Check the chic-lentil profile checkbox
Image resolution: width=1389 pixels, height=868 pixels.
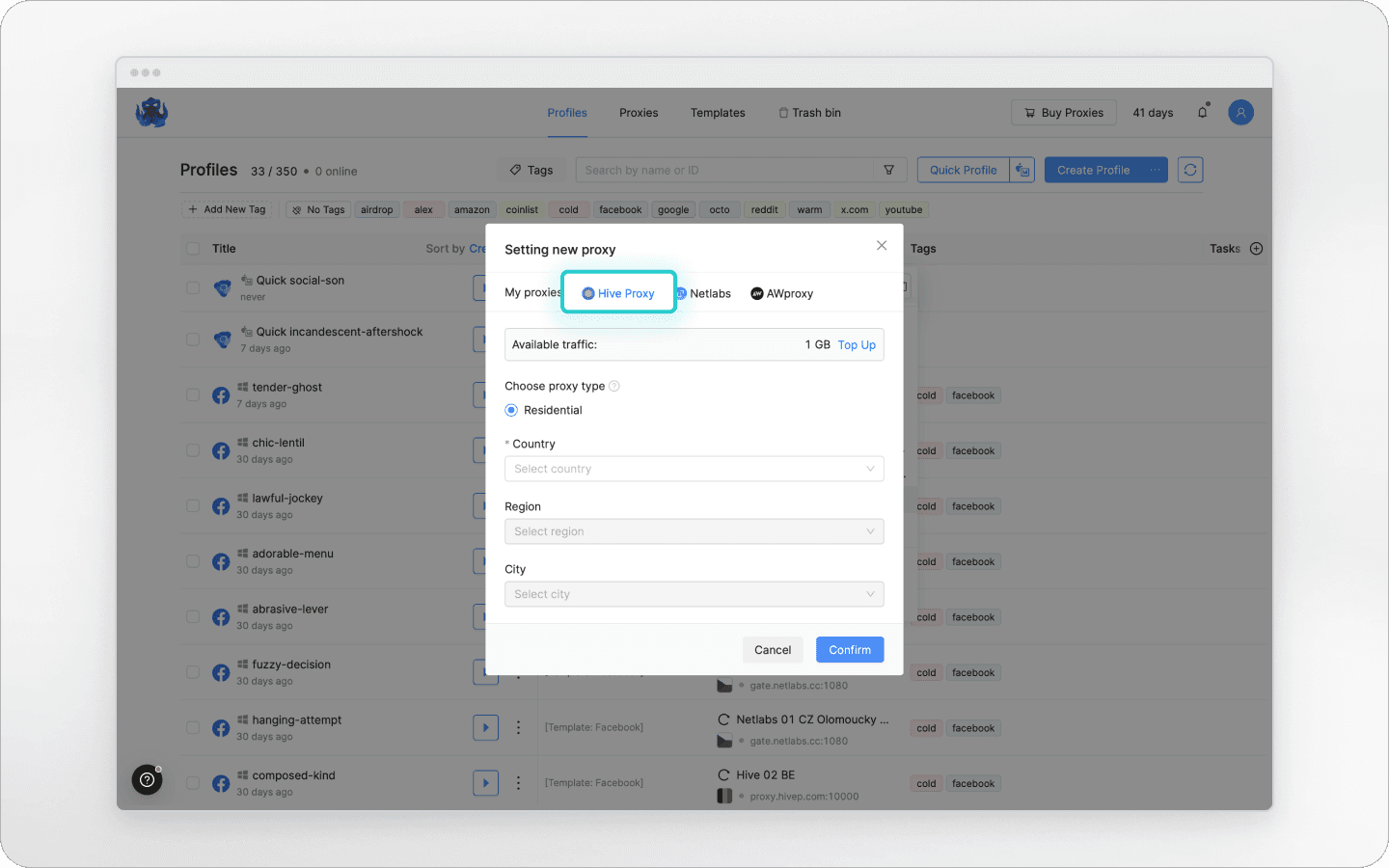(x=193, y=450)
